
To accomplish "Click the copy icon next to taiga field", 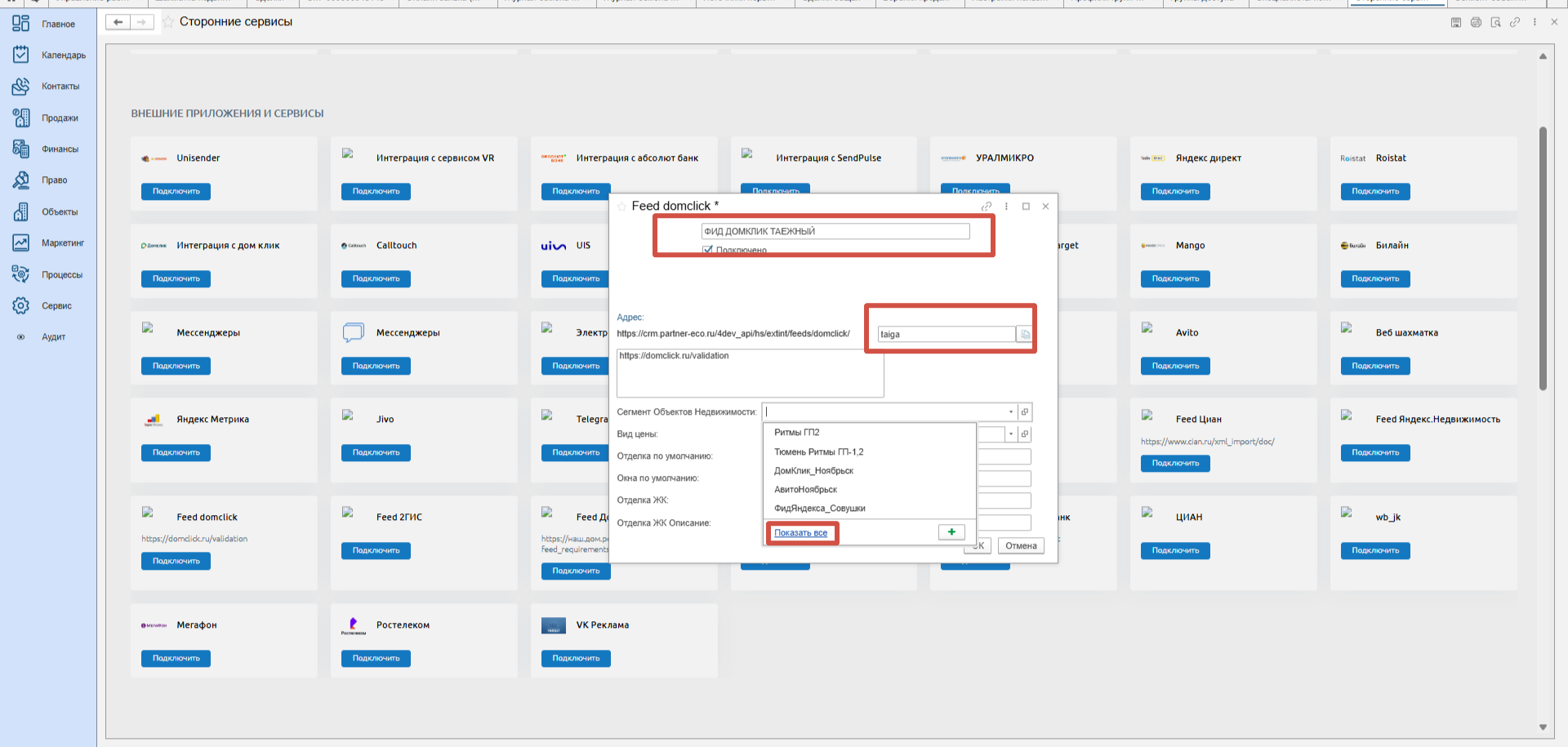I will pos(1025,334).
